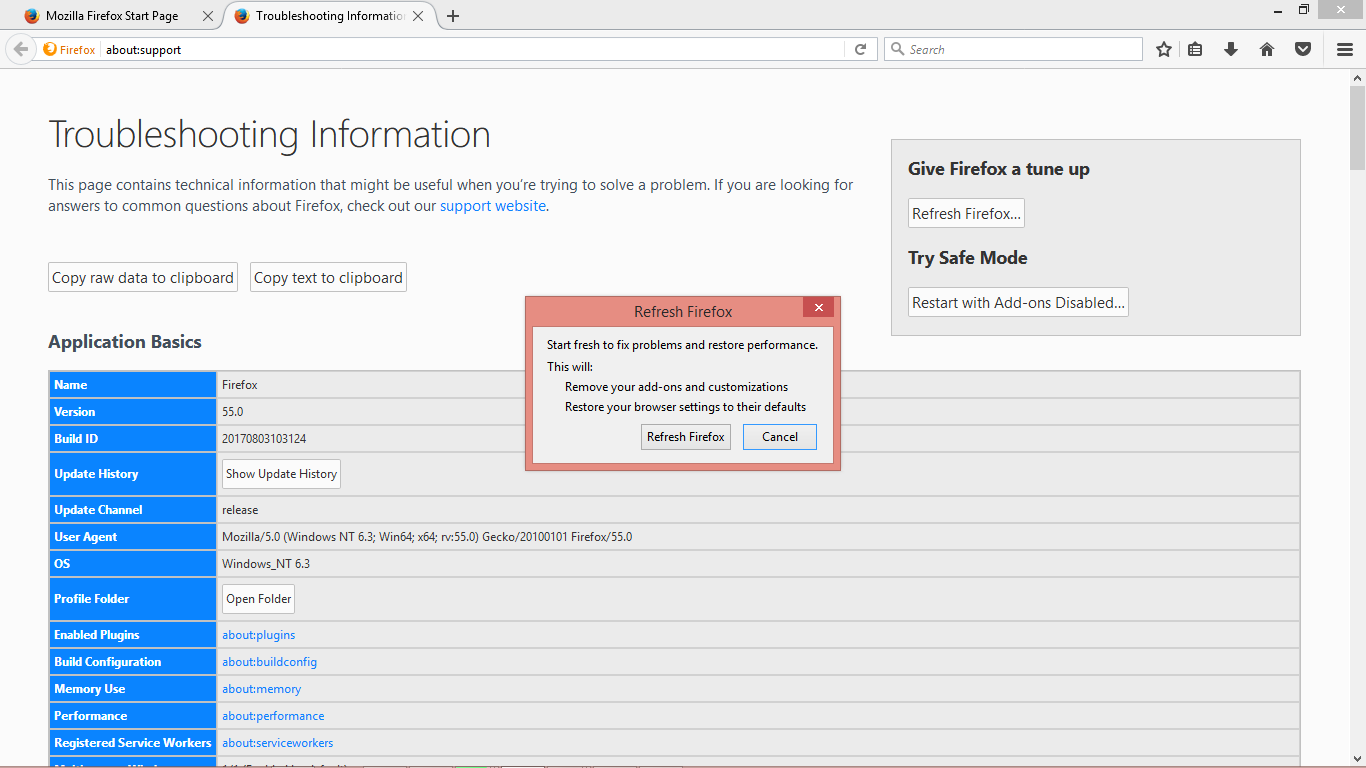This screenshot has height=768, width=1366.
Task: Go back using the browser back arrow
Action: 21,49
